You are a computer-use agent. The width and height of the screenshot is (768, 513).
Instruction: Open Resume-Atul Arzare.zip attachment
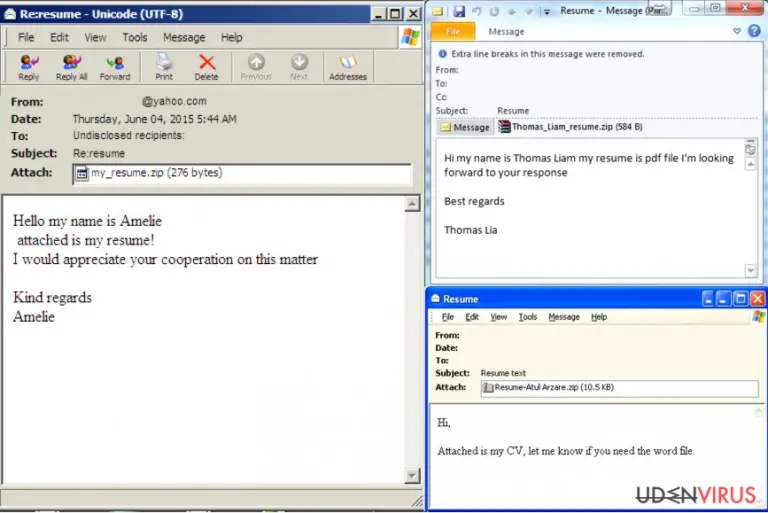pyautogui.click(x=549, y=388)
